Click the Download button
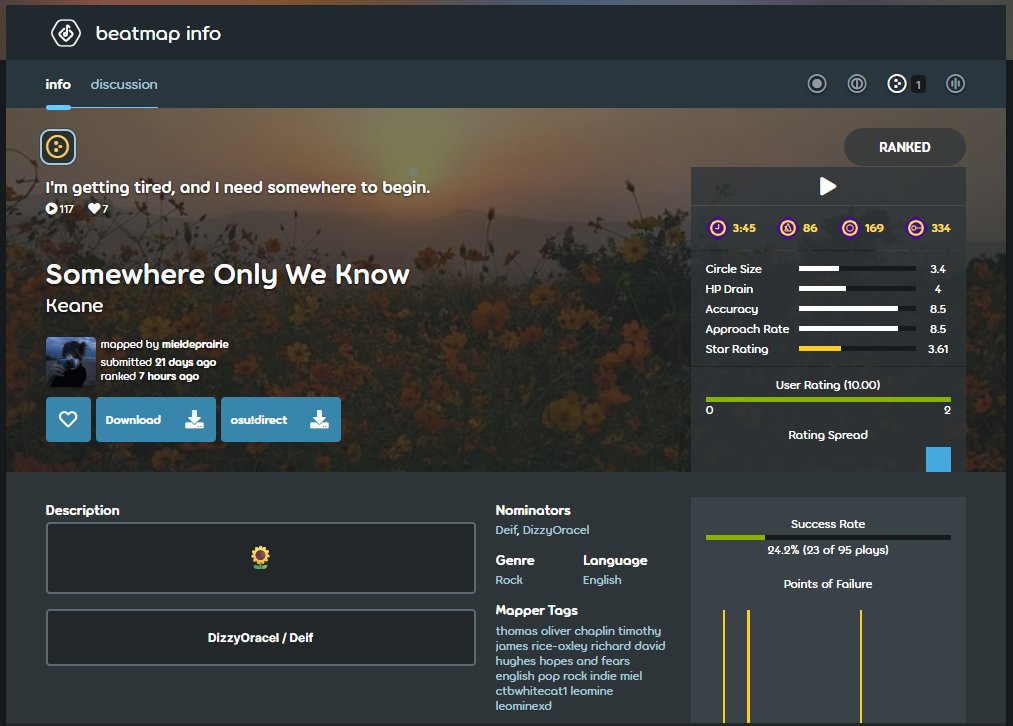The height and width of the screenshot is (726, 1013). tap(156, 419)
